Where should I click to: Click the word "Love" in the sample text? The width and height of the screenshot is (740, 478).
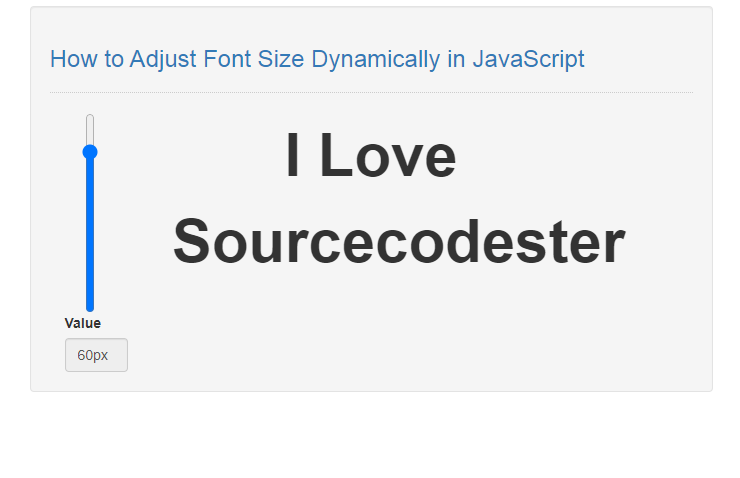(388, 157)
